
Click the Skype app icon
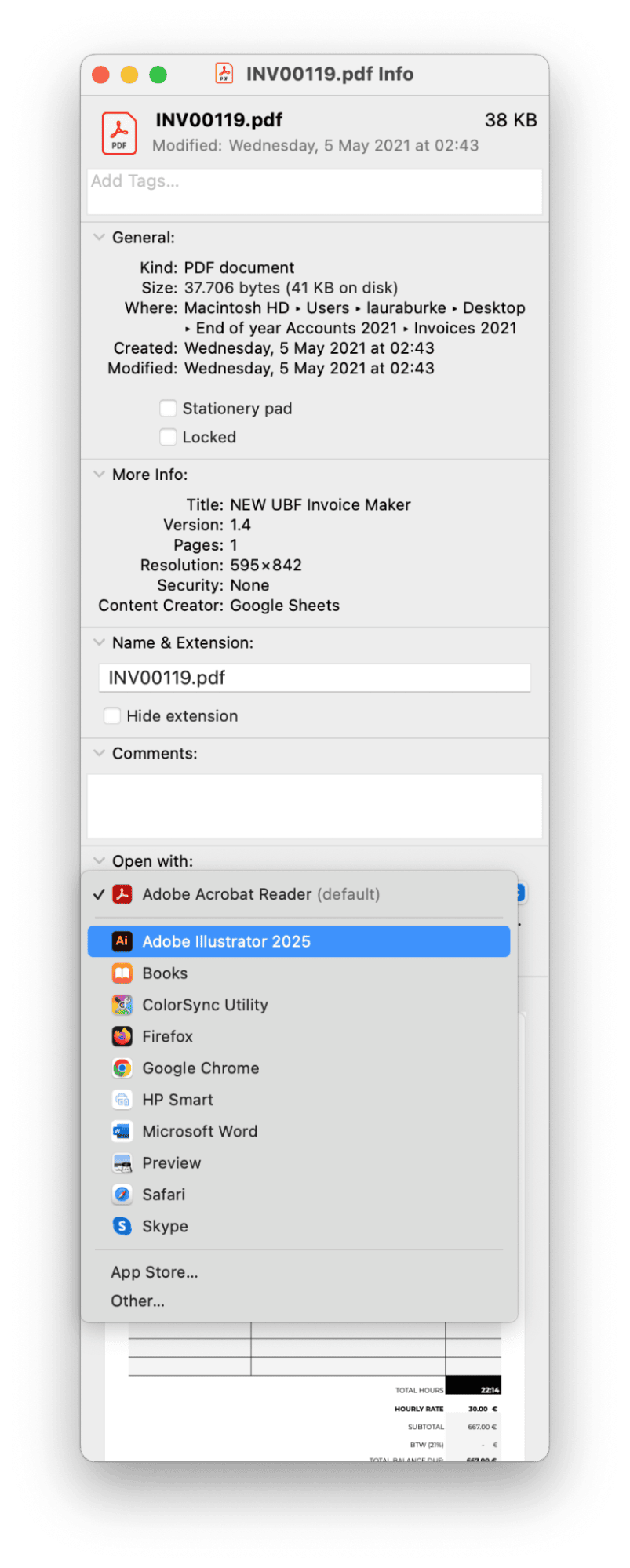click(x=122, y=1226)
